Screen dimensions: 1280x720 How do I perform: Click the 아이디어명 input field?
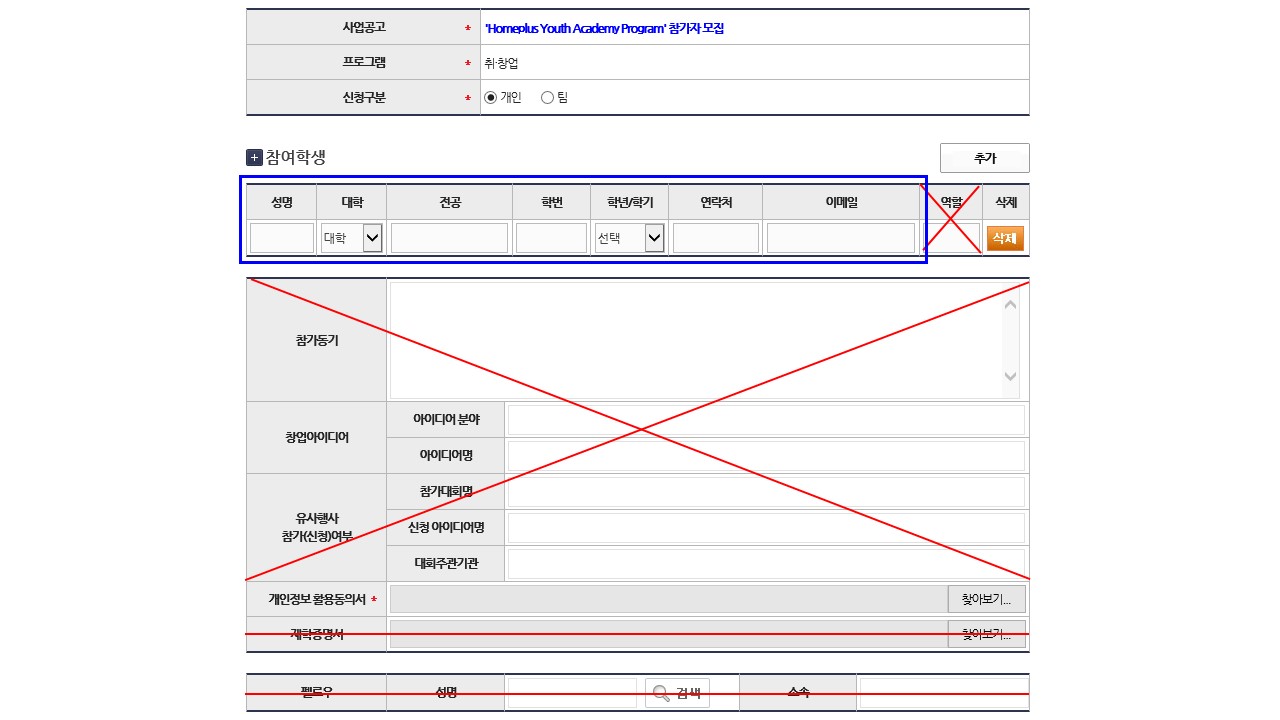point(765,456)
